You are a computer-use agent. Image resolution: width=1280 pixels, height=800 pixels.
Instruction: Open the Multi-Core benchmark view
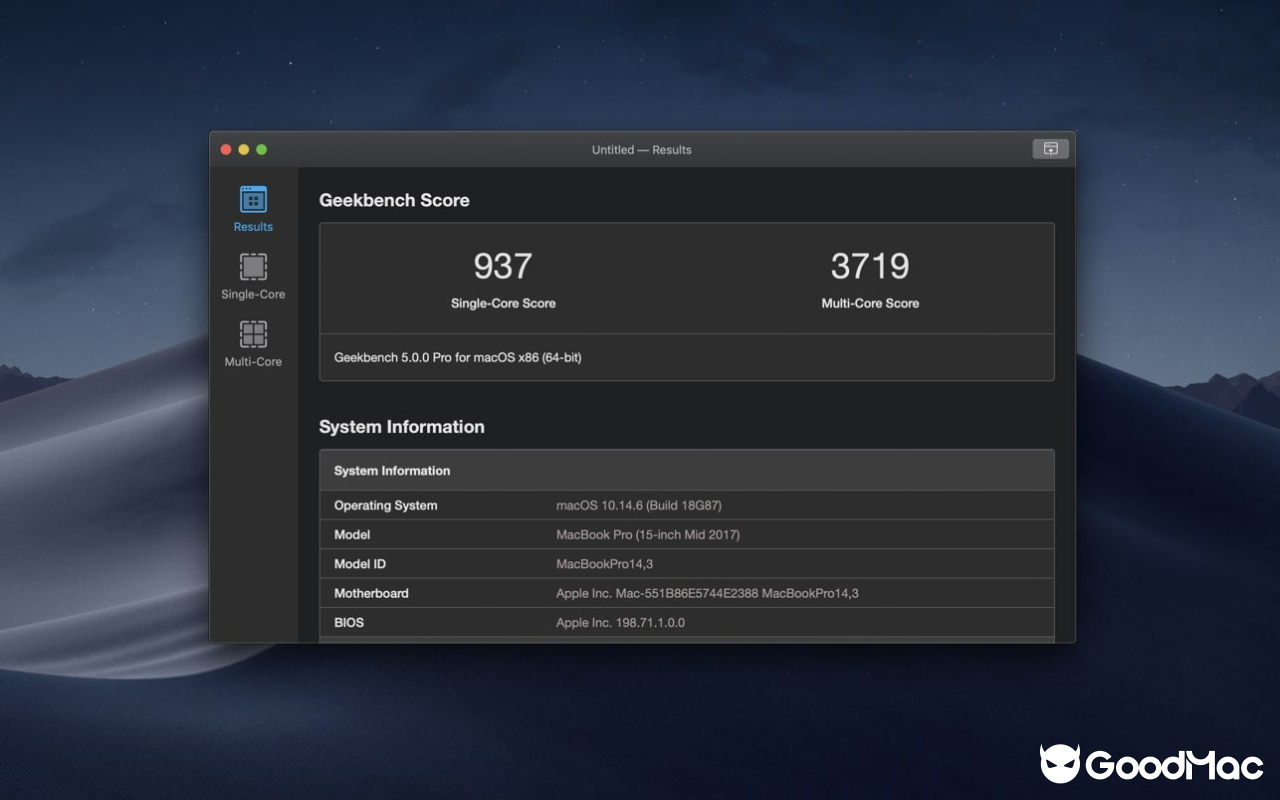coord(252,344)
